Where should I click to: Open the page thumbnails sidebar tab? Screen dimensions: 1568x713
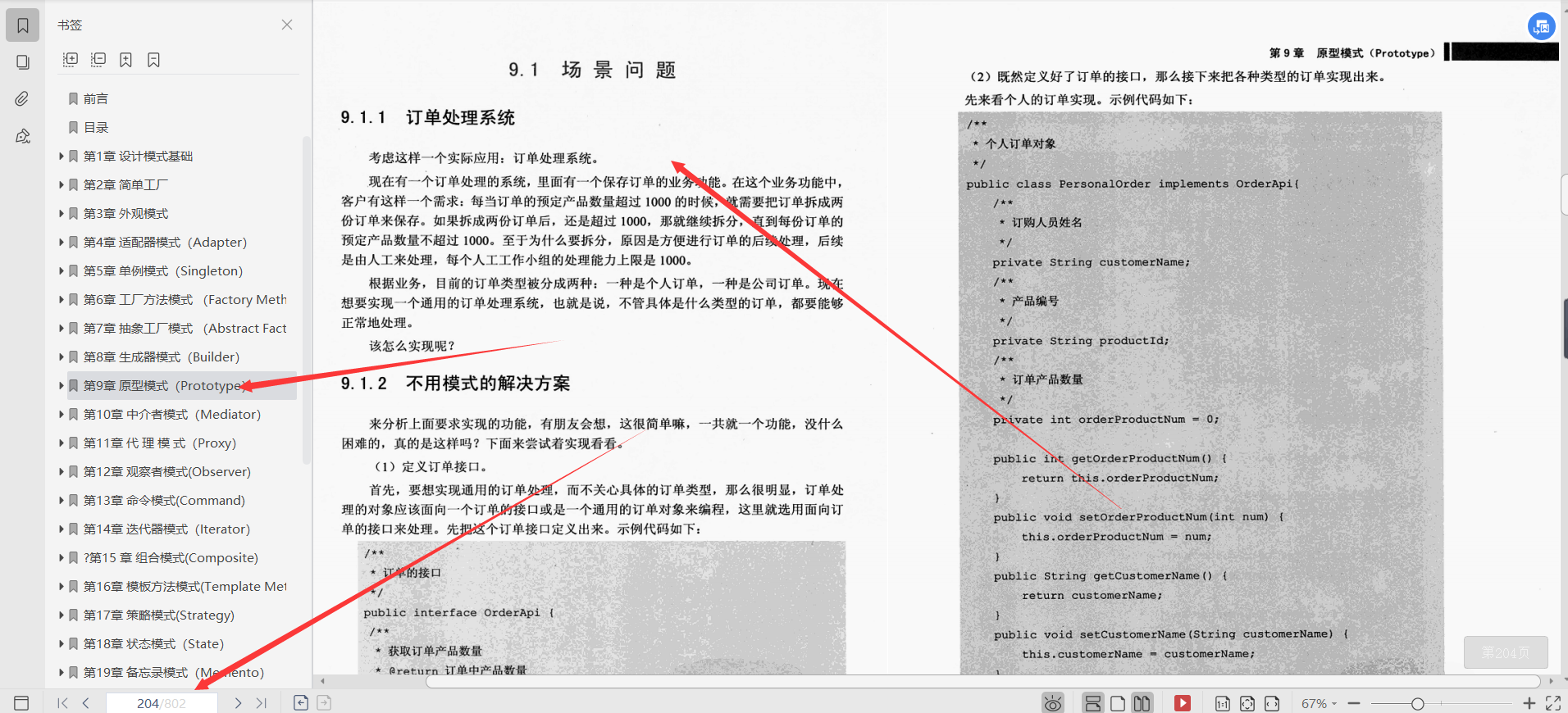(23, 62)
